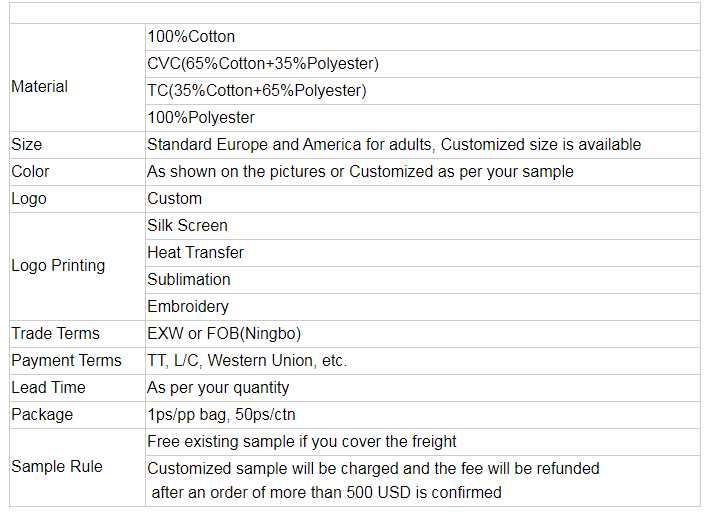Image resolution: width=711 pixels, height=520 pixels.
Task: Select the Color row label
Action: pyautogui.click(x=30, y=172)
